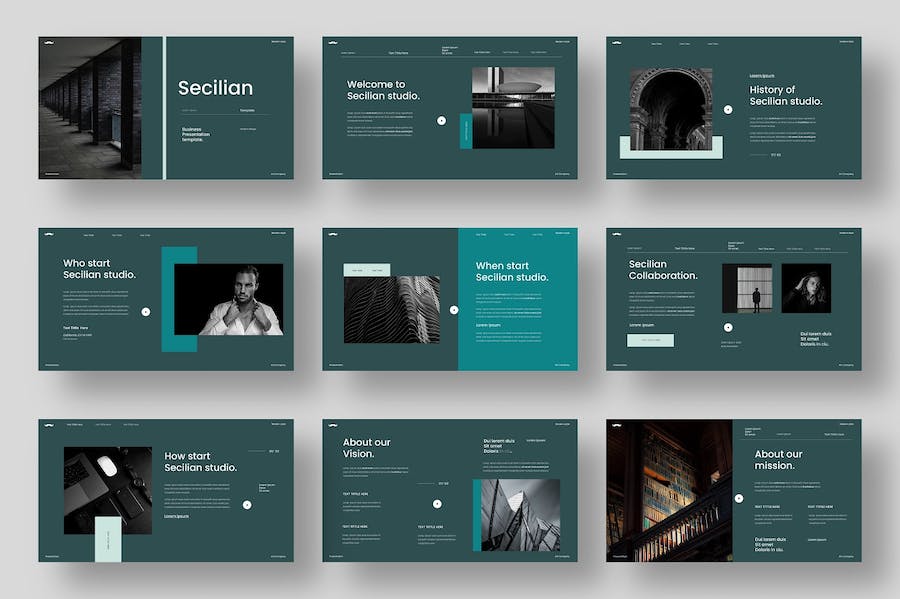Image resolution: width=900 pixels, height=599 pixels.
Task: Click the white circle icon on the Vision slide
Action: coord(437,504)
